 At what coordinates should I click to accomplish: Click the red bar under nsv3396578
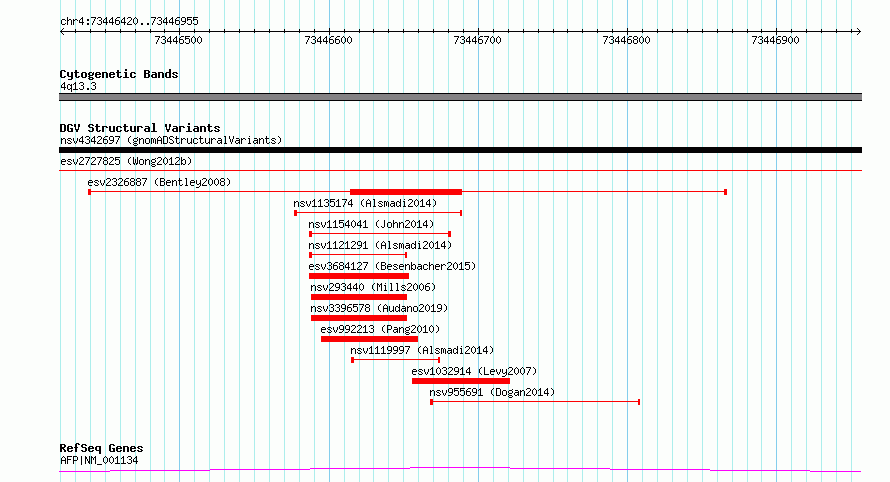tap(359, 318)
